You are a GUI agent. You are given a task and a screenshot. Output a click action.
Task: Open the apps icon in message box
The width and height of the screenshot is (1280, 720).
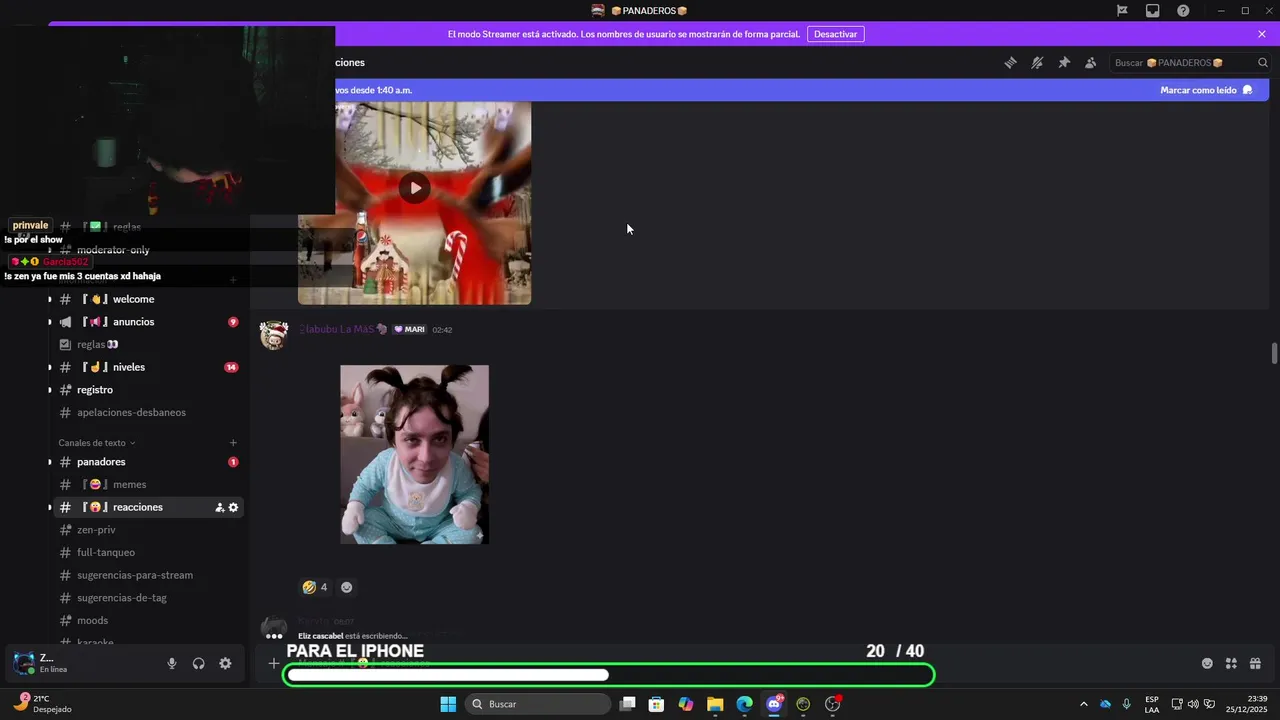tap(1231, 663)
